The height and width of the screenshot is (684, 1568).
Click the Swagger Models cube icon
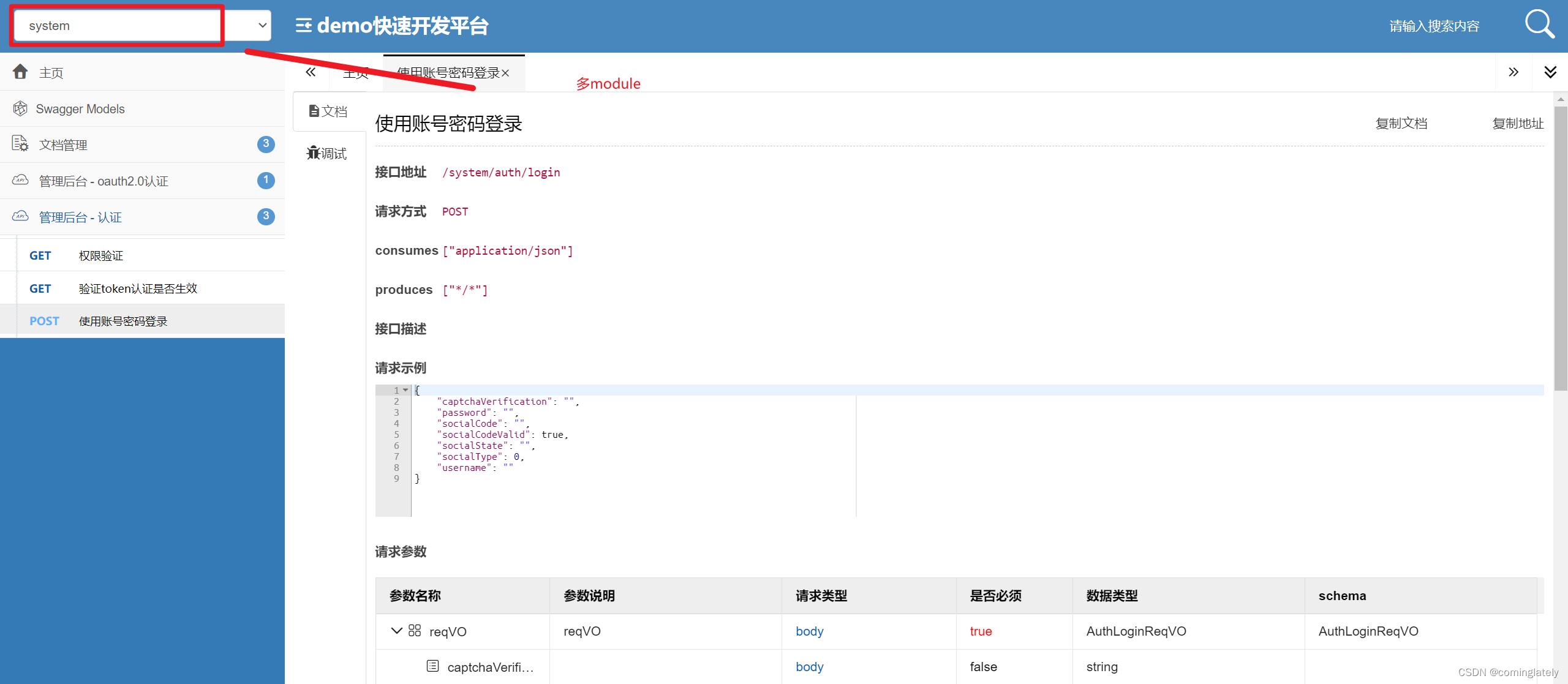[20, 108]
